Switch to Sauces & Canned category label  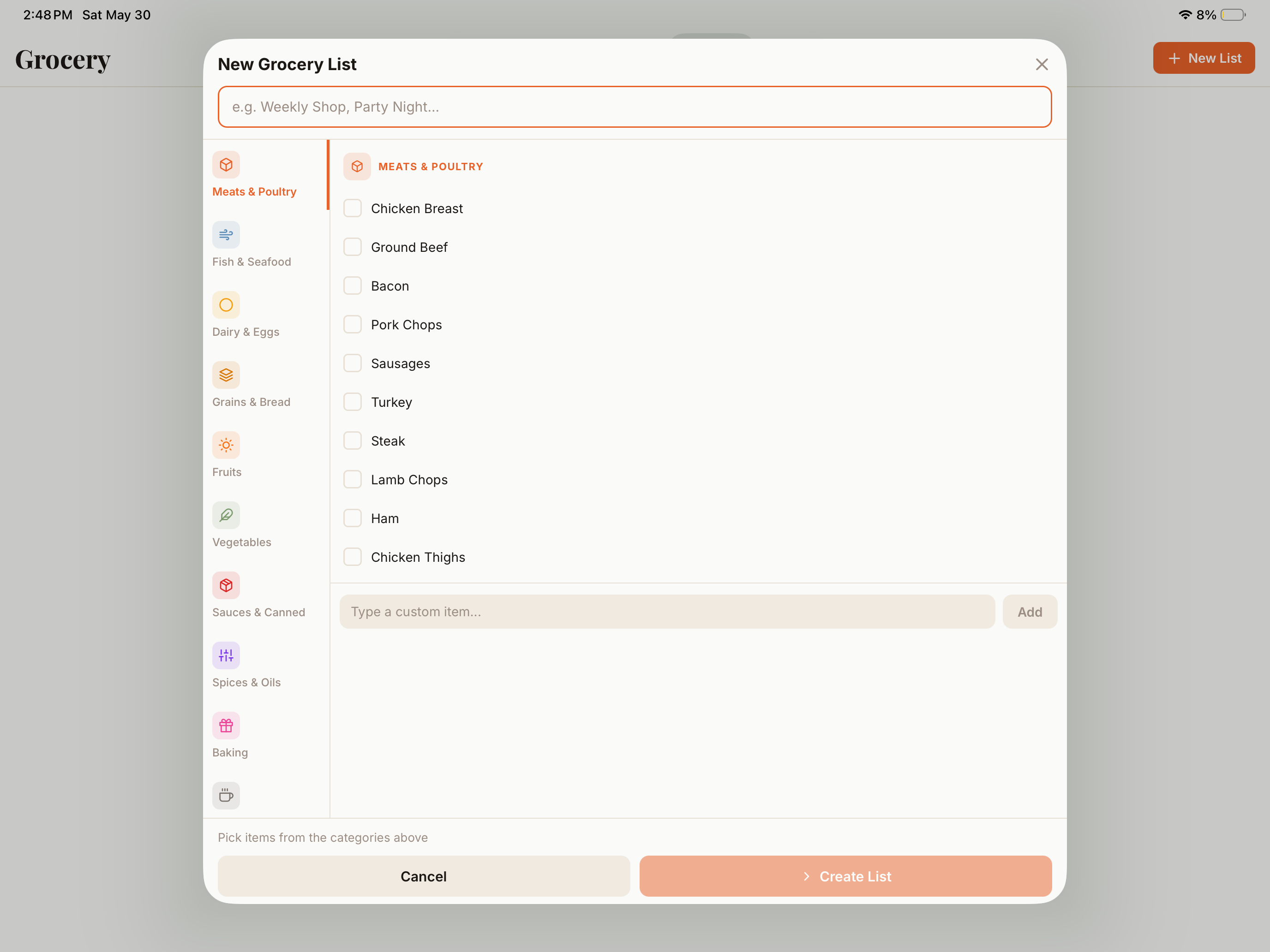click(258, 612)
